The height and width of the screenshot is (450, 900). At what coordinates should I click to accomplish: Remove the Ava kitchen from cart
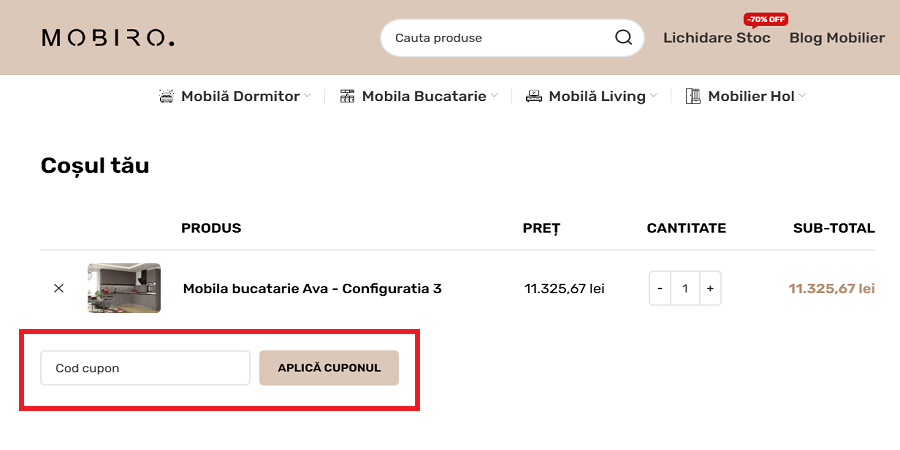58,288
